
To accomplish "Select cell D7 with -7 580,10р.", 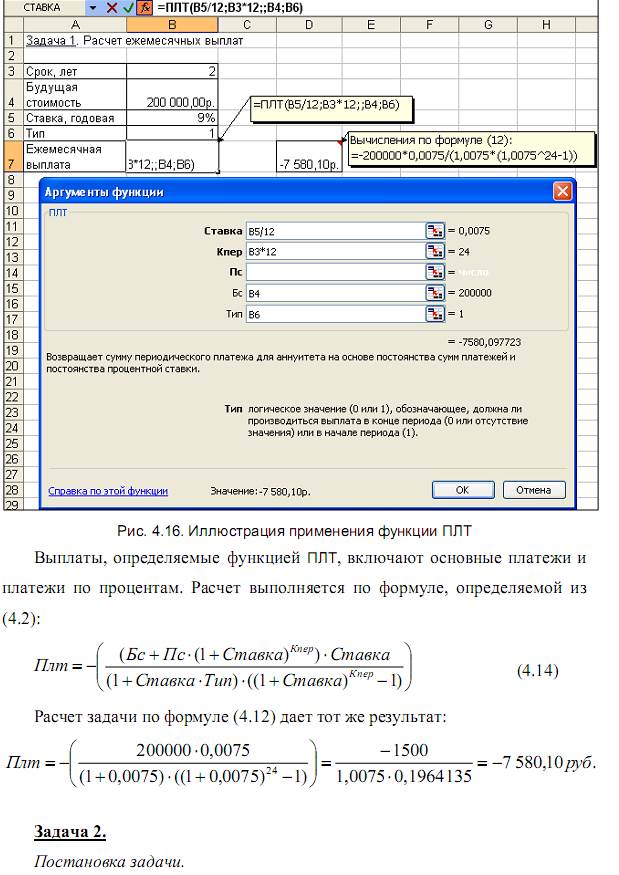I will pos(309,157).
